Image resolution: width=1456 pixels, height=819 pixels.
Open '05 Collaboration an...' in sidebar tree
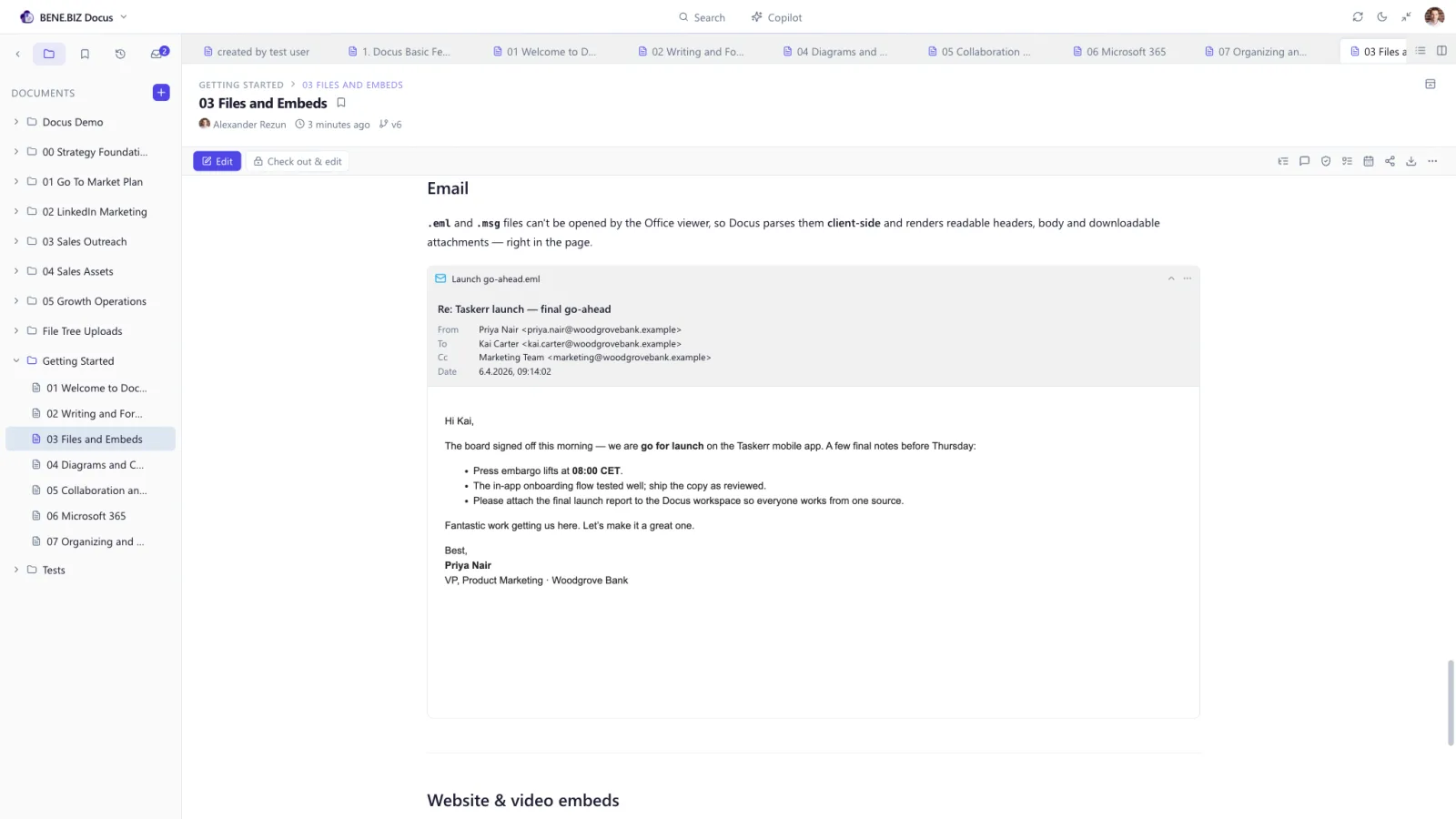pos(90,490)
